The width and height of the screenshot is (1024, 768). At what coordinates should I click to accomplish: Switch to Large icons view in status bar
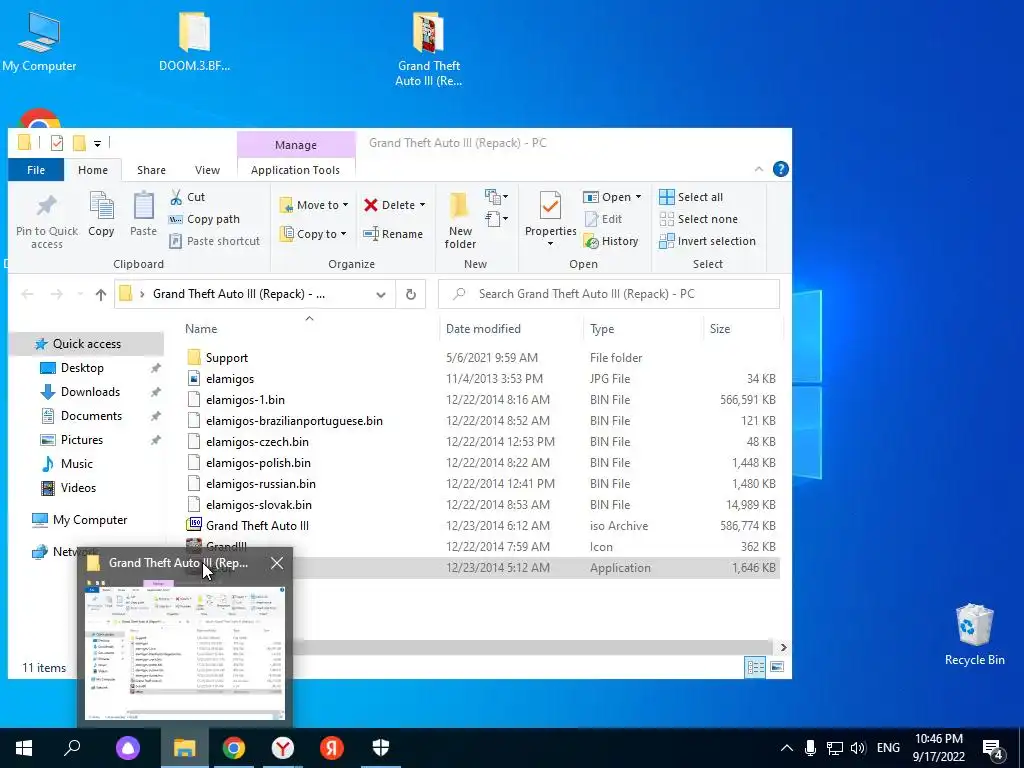point(777,667)
